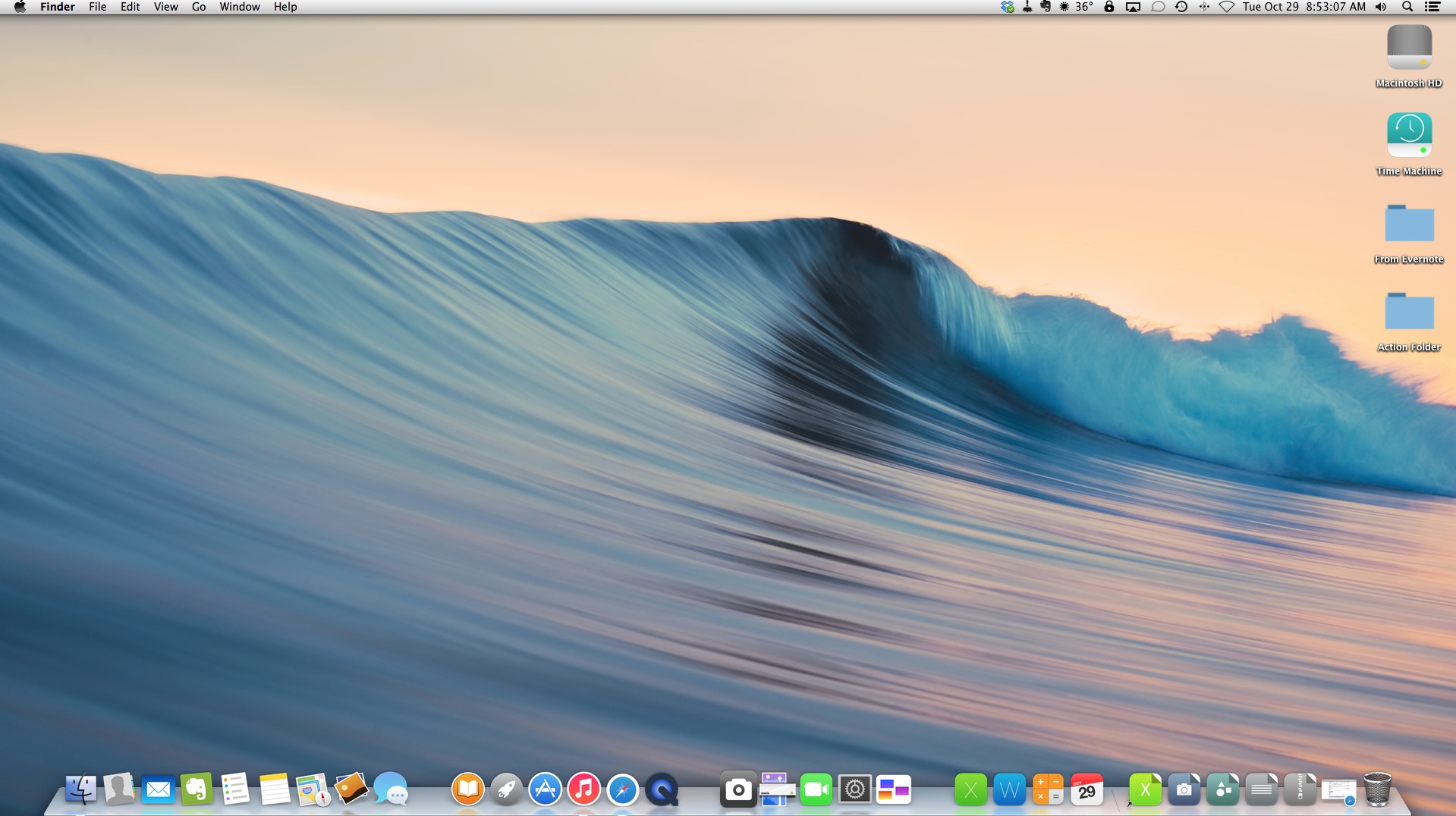Open Messages from the Dock

click(x=391, y=789)
